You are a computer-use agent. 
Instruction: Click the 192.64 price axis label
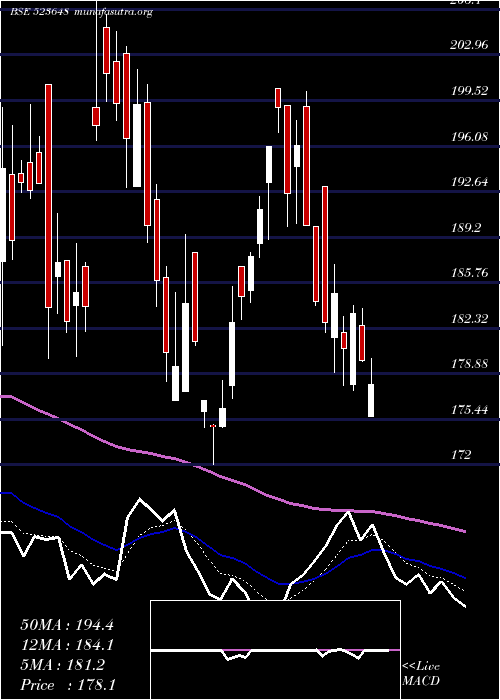469,182
